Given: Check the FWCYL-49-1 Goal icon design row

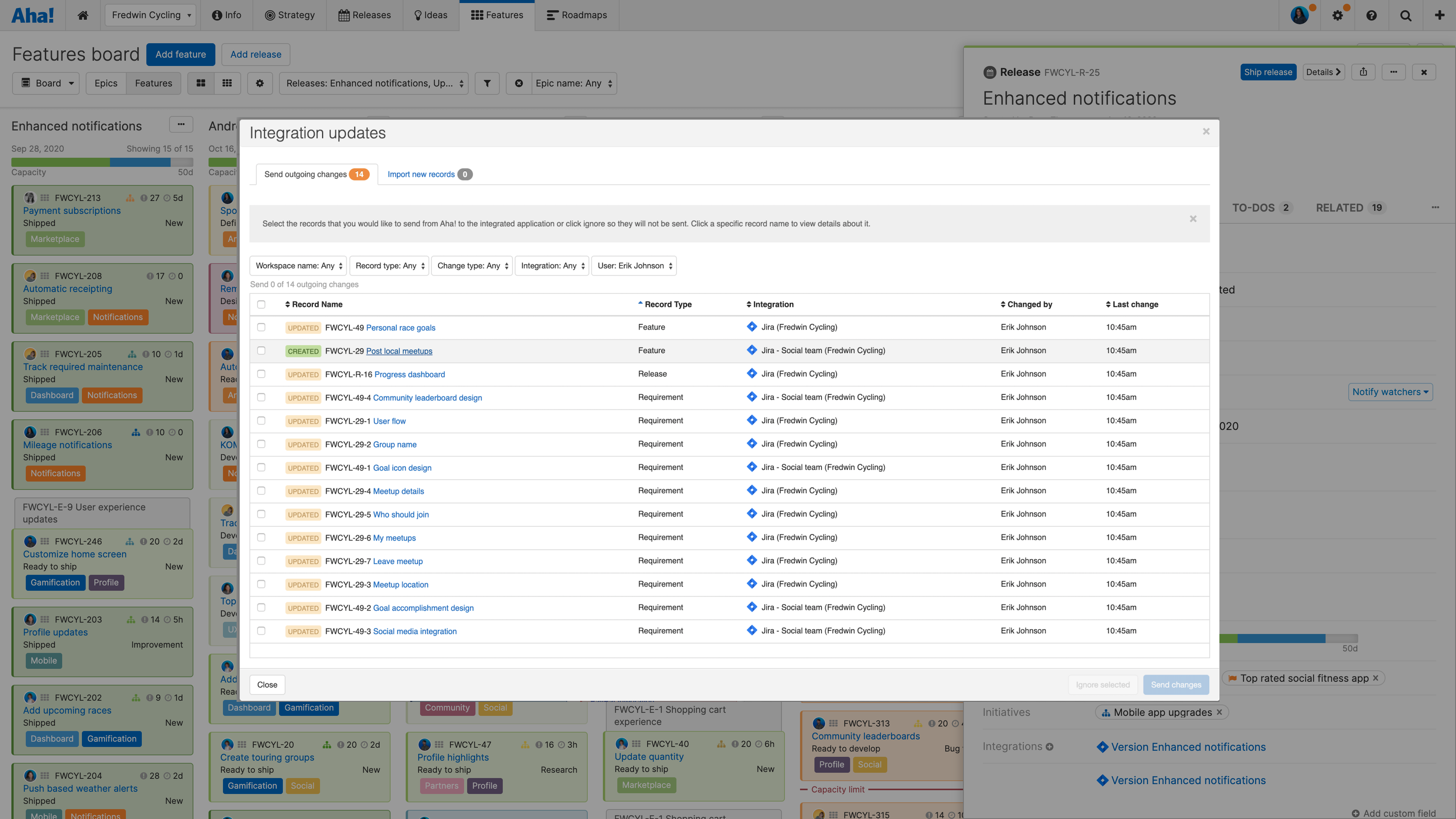Looking at the screenshot, I should [x=261, y=468].
